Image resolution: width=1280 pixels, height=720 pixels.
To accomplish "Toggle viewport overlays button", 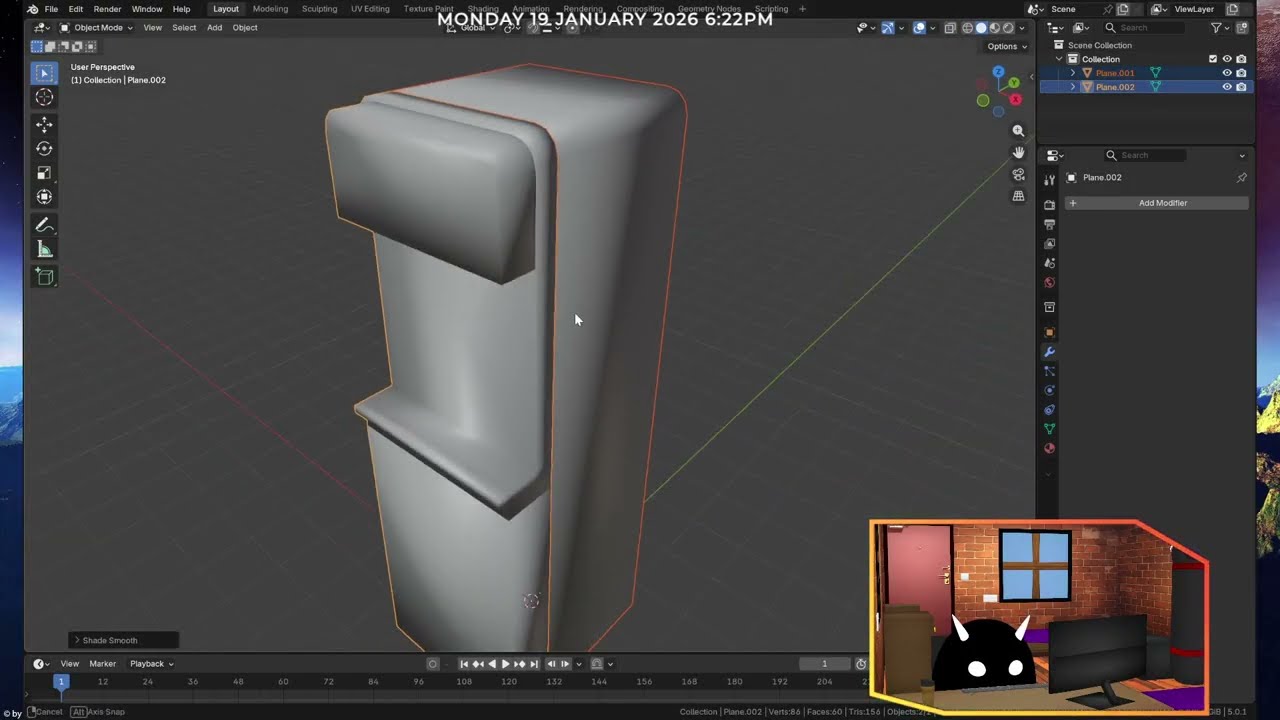I will tap(919, 28).
